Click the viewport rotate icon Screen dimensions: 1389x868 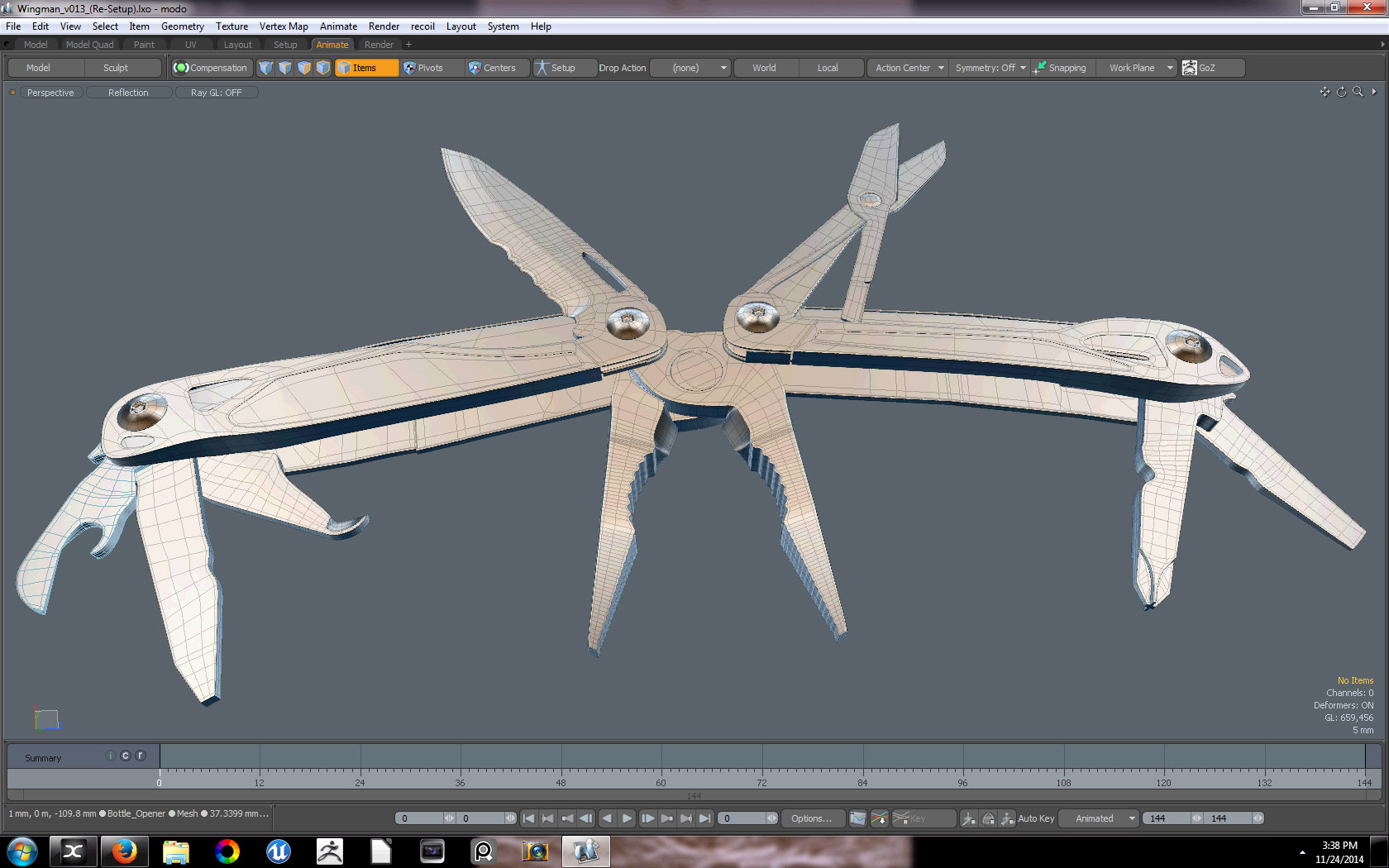(1341, 92)
